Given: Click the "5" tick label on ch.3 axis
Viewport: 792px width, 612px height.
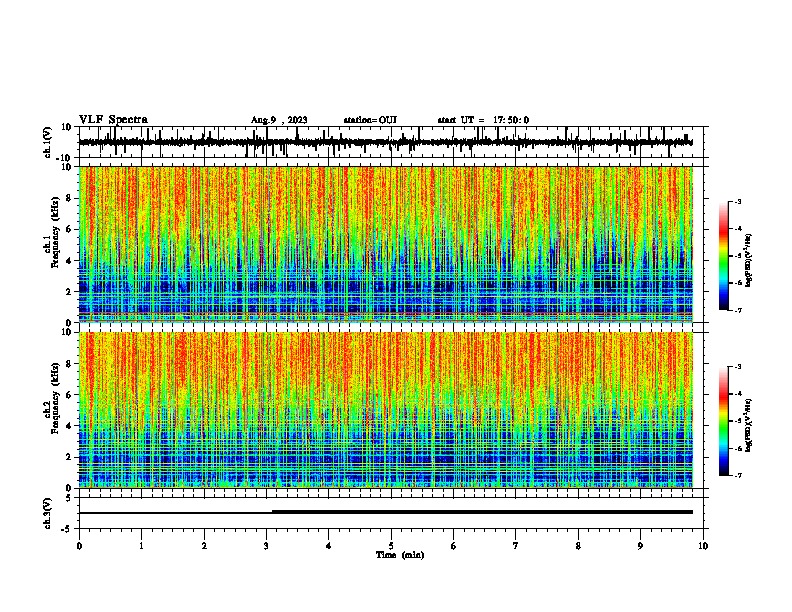Looking at the screenshot, I should (69, 497).
